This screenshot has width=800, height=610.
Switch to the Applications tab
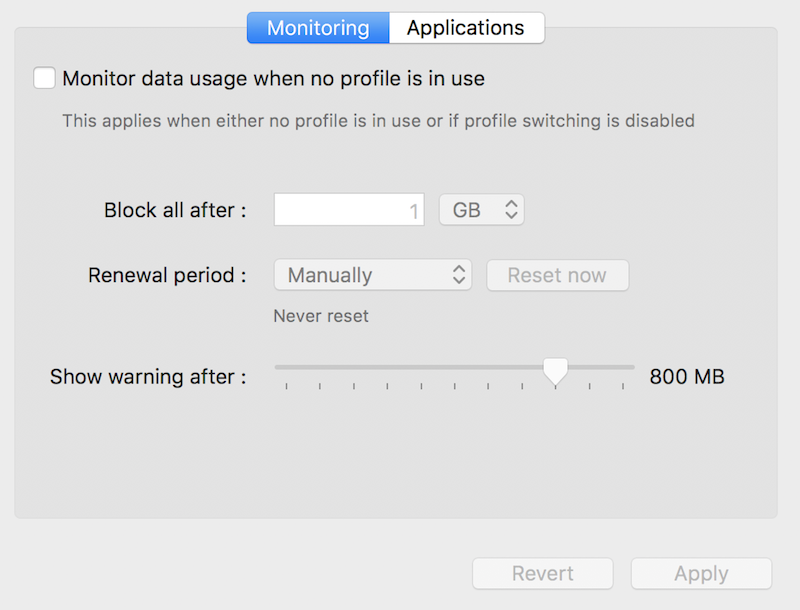pos(466,28)
